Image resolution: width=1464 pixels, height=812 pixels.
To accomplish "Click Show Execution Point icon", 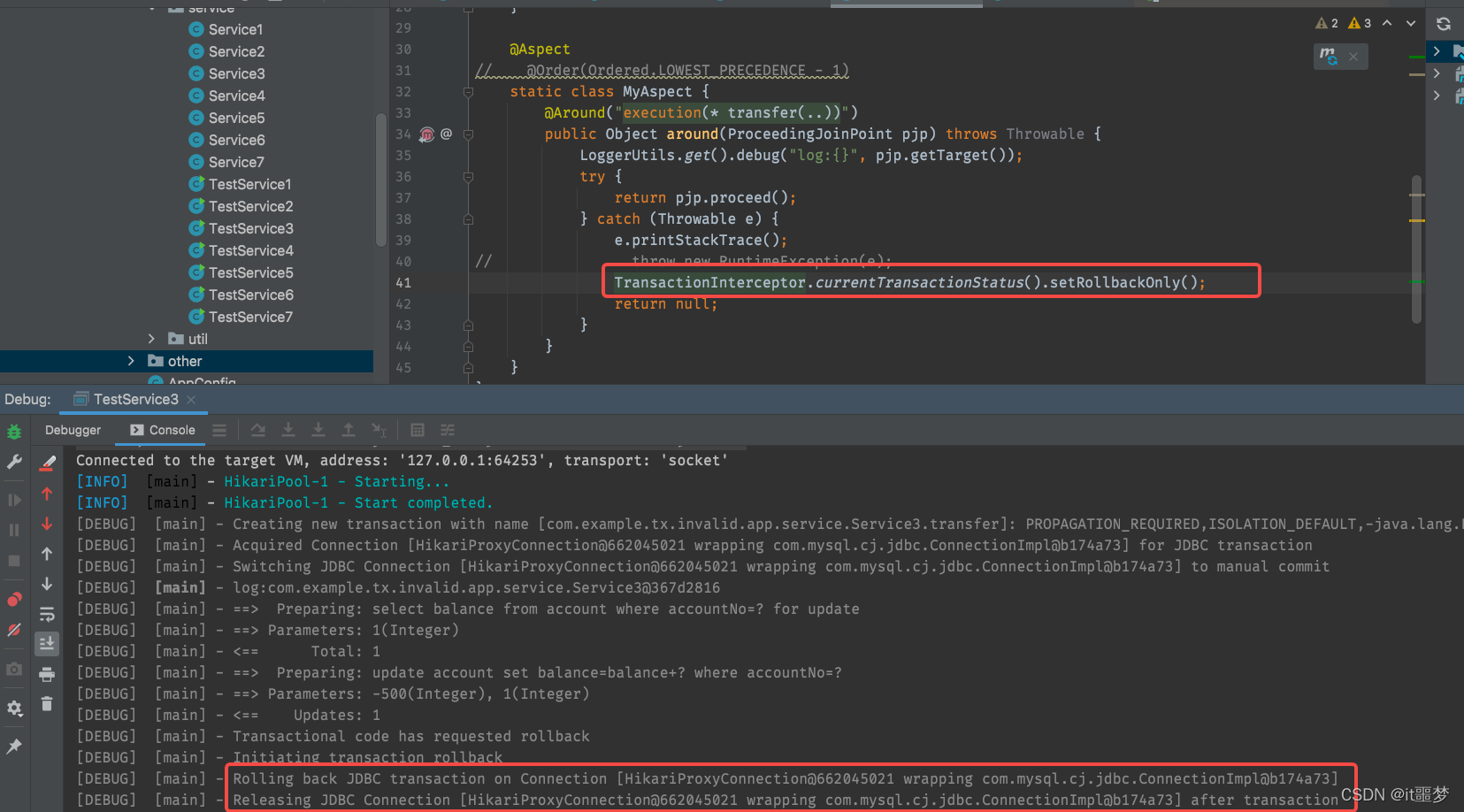I will click(258, 430).
